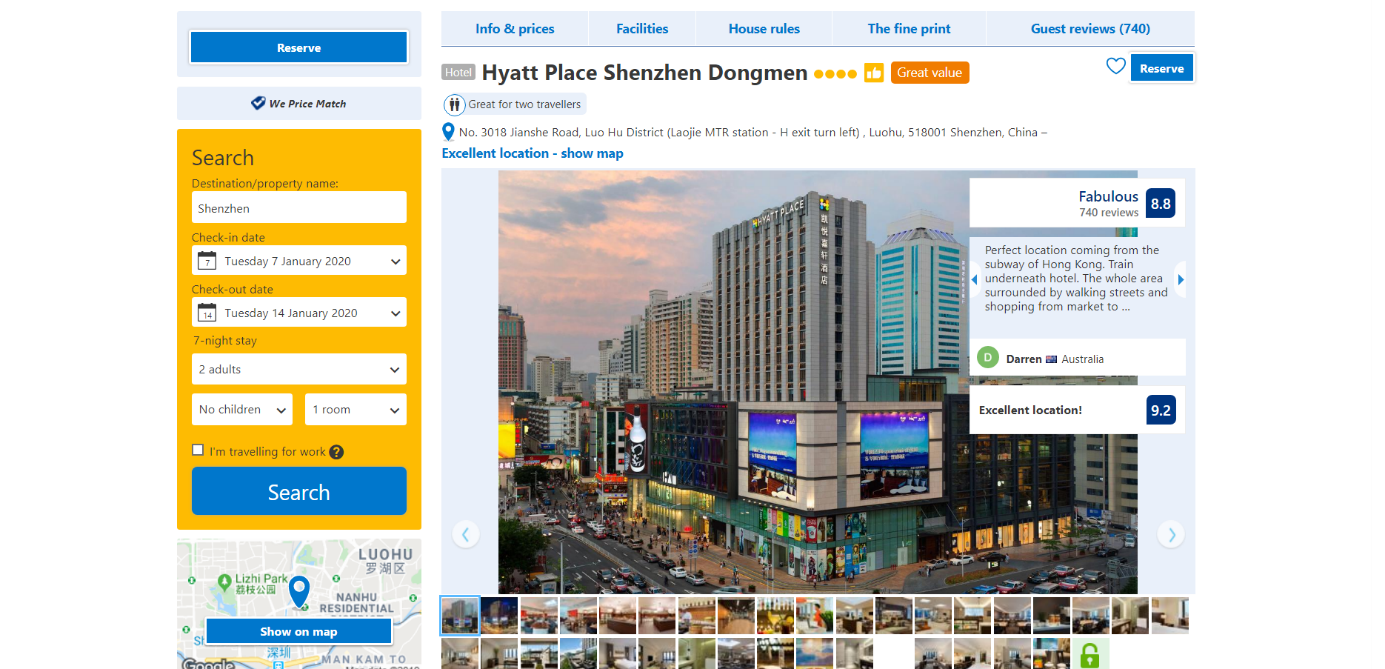Select the night-time hotel exterior thumbnail
The width and height of the screenshot is (1385, 669).
[500, 615]
